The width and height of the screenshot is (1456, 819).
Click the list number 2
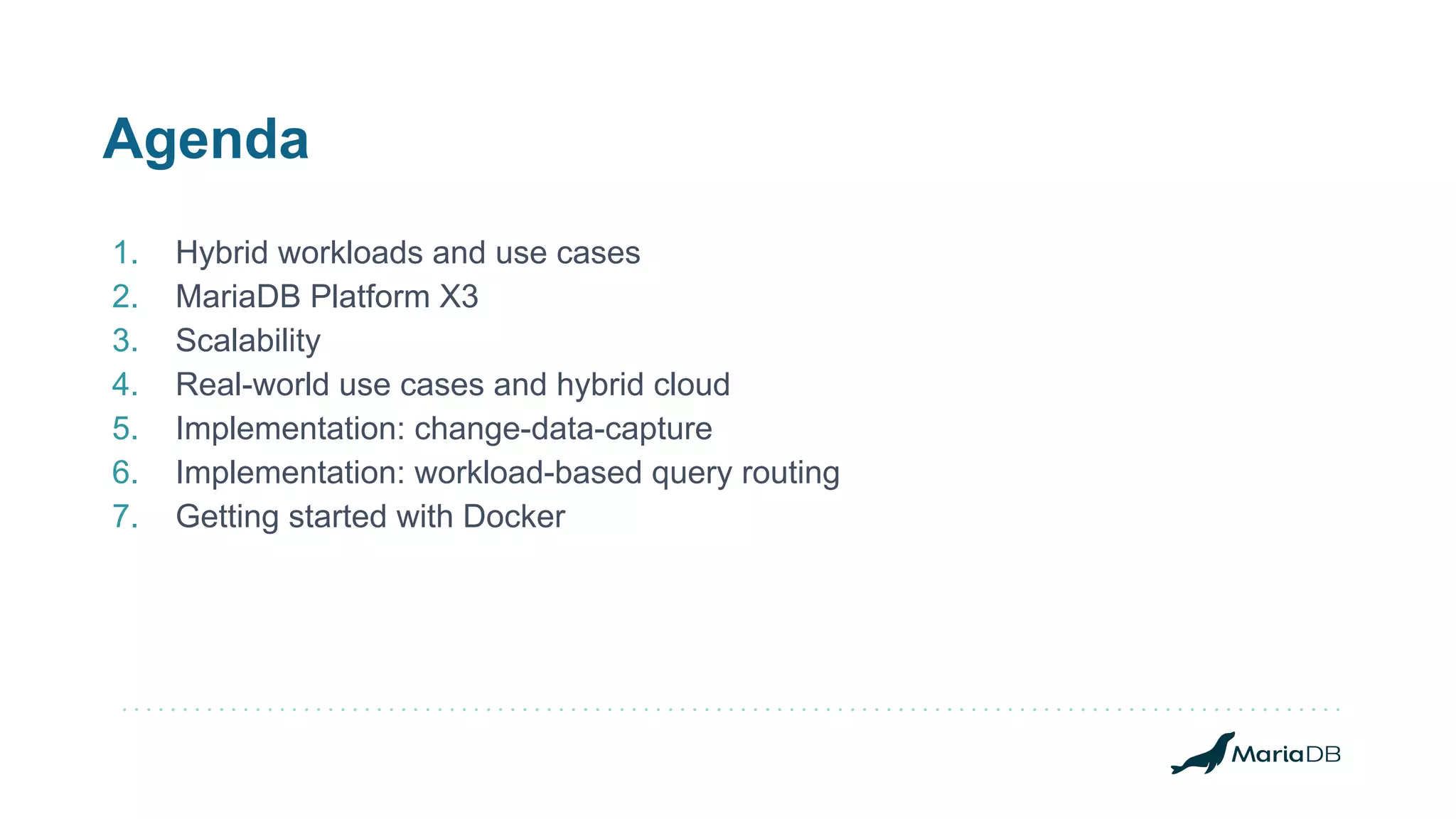coord(125,297)
